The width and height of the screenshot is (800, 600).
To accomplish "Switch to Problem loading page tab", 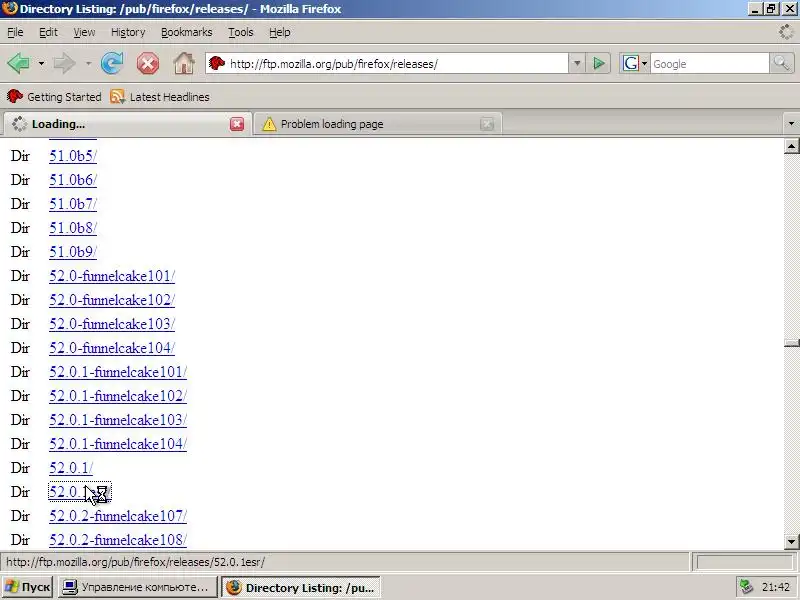I will pos(378,124).
